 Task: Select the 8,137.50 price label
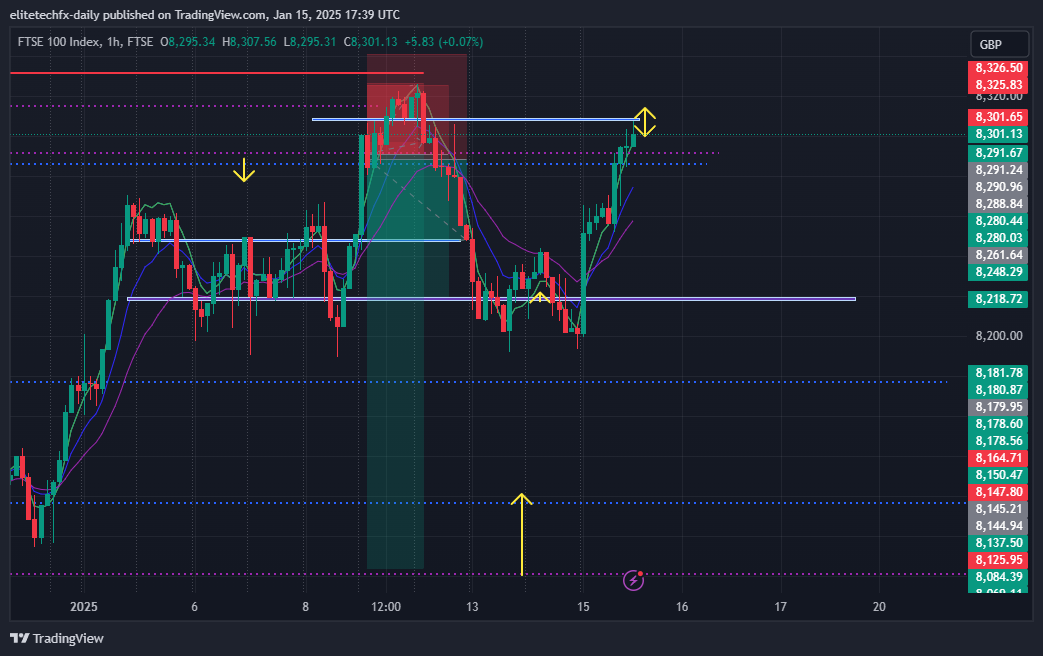998,542
